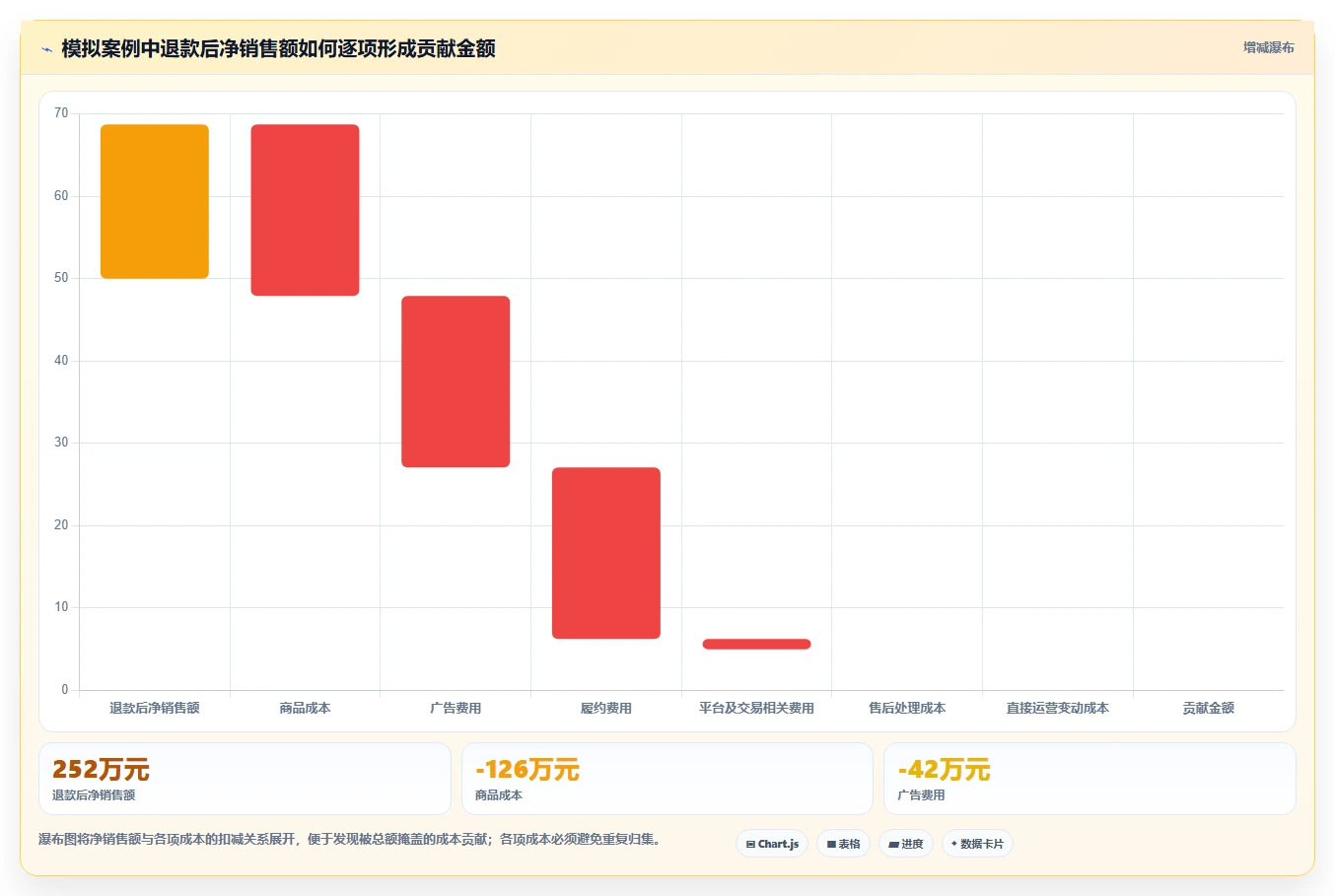Click the red 广告费用 waterfall bar
This screenshot has height=896, width=1335.
(456, 381)
